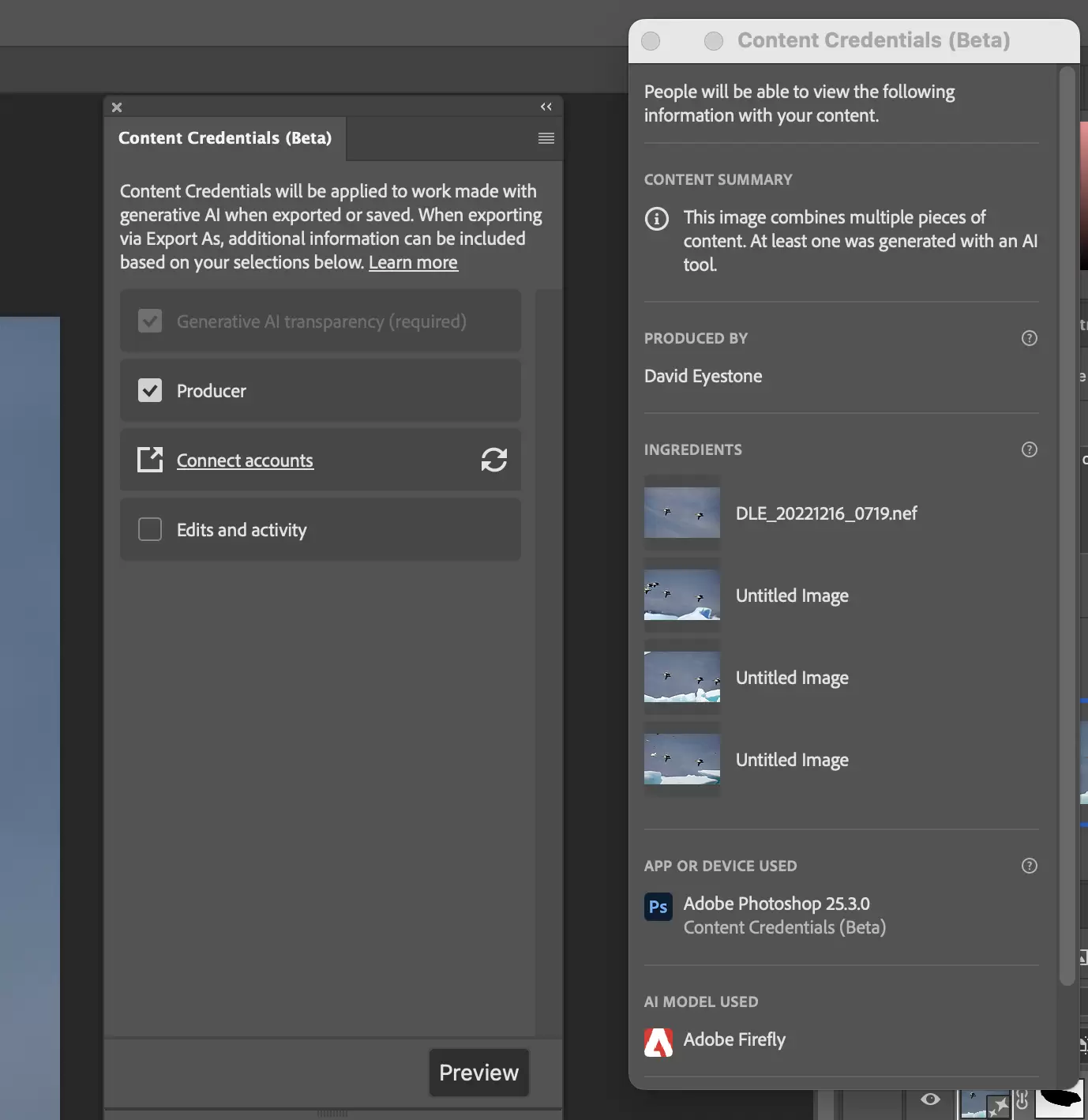Open help for the Produced By section

click(x=1030, y=338)
